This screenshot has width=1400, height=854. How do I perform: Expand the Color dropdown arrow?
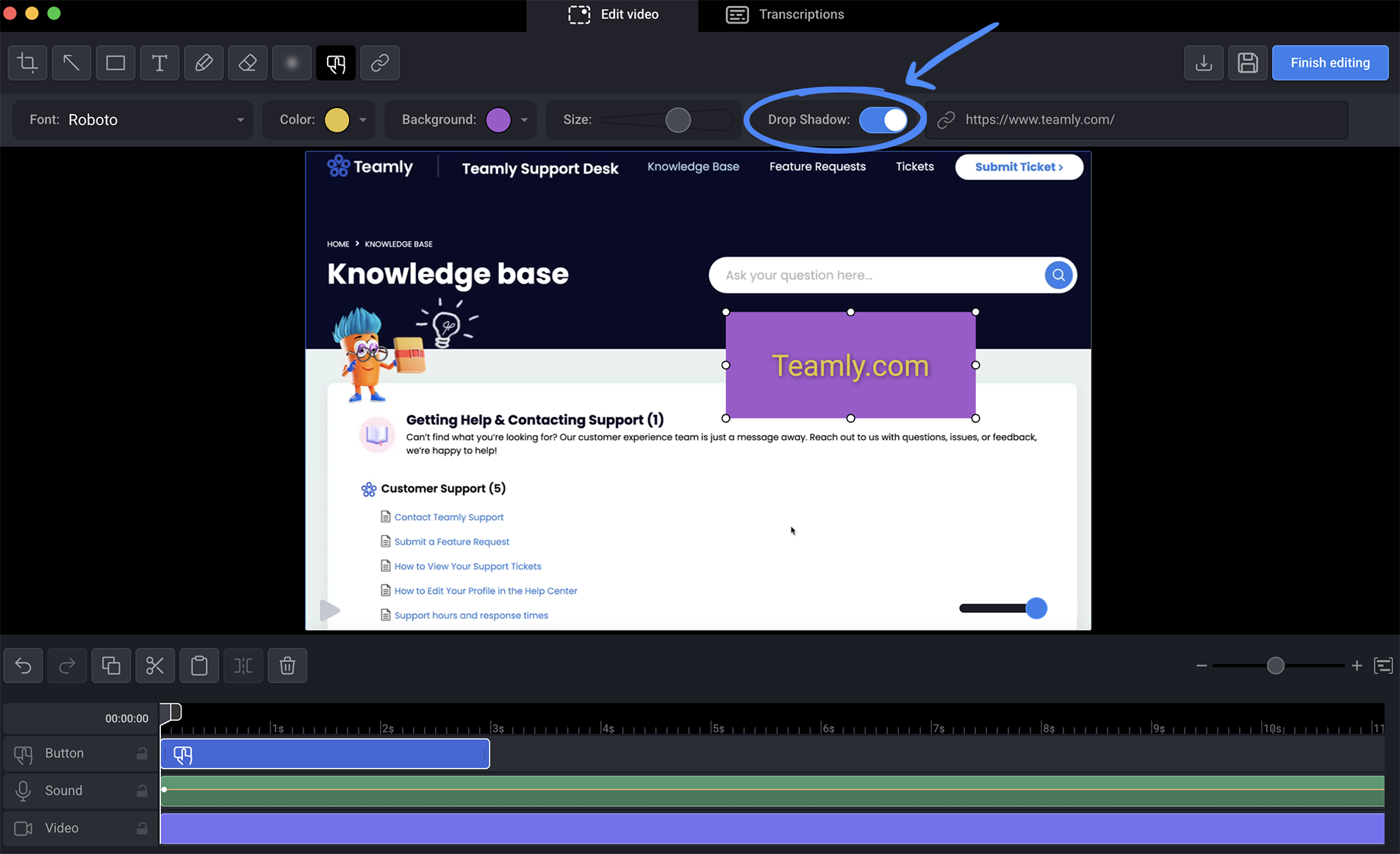[363, 120]
